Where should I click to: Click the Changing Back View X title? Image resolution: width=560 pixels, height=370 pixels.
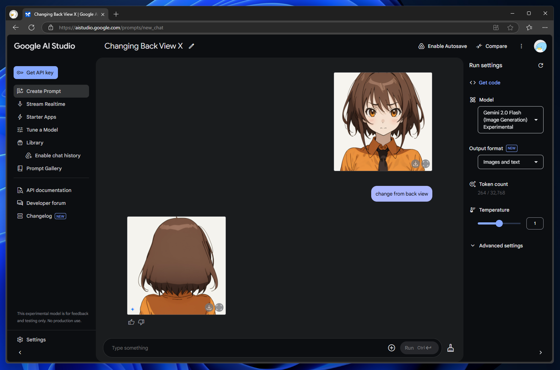(144, 46)
